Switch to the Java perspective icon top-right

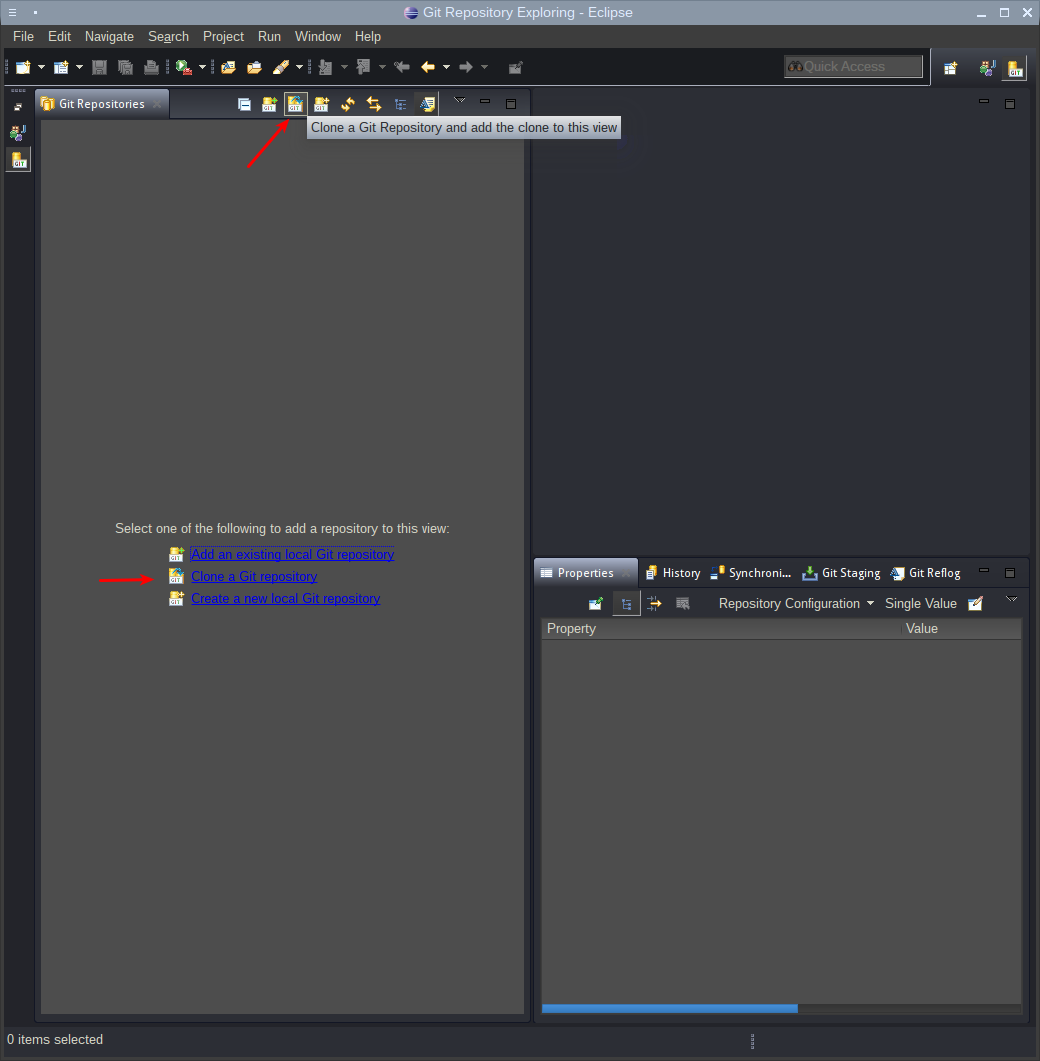[x=988, y=68]
